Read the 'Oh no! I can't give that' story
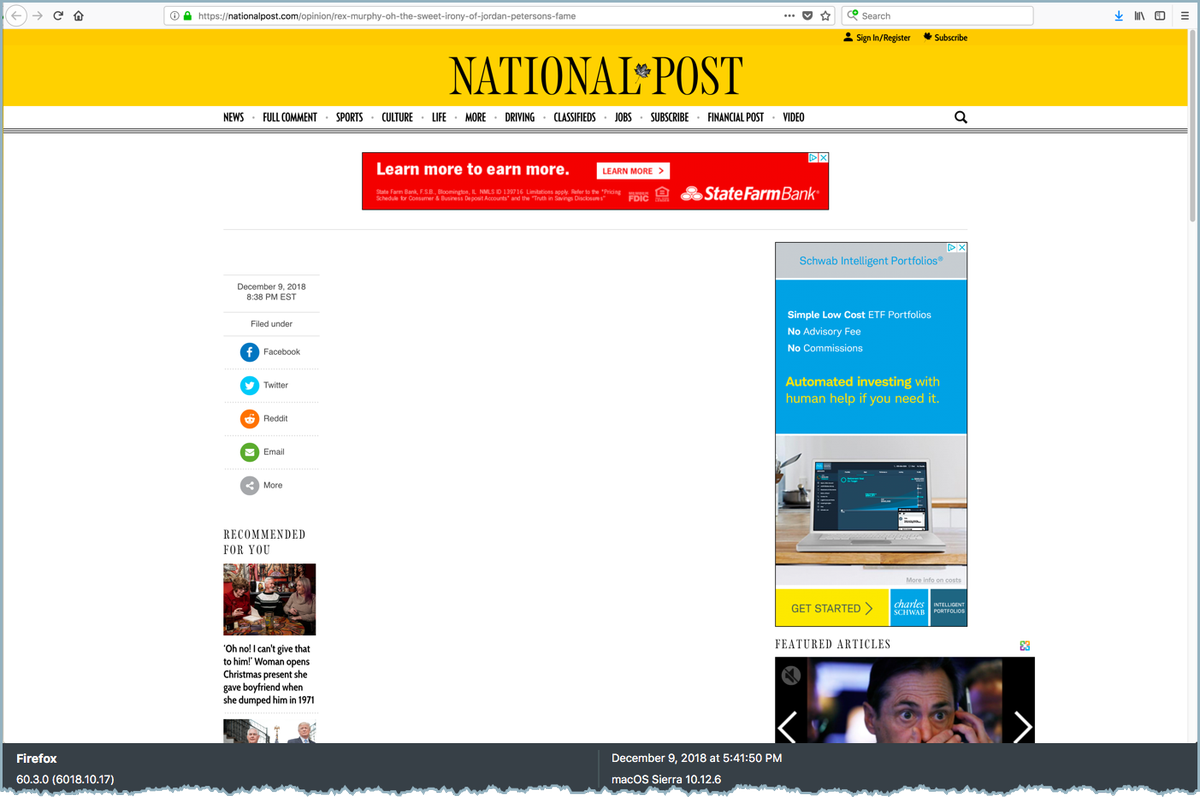This screenshot has width=1200, height=797. tap(268, 675)
